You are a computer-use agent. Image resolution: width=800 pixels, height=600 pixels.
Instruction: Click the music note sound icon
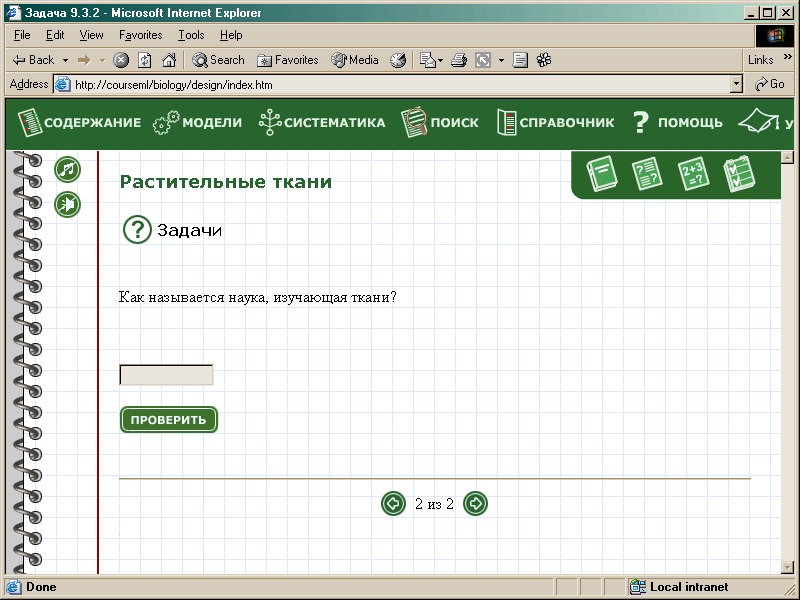(67, 170)
